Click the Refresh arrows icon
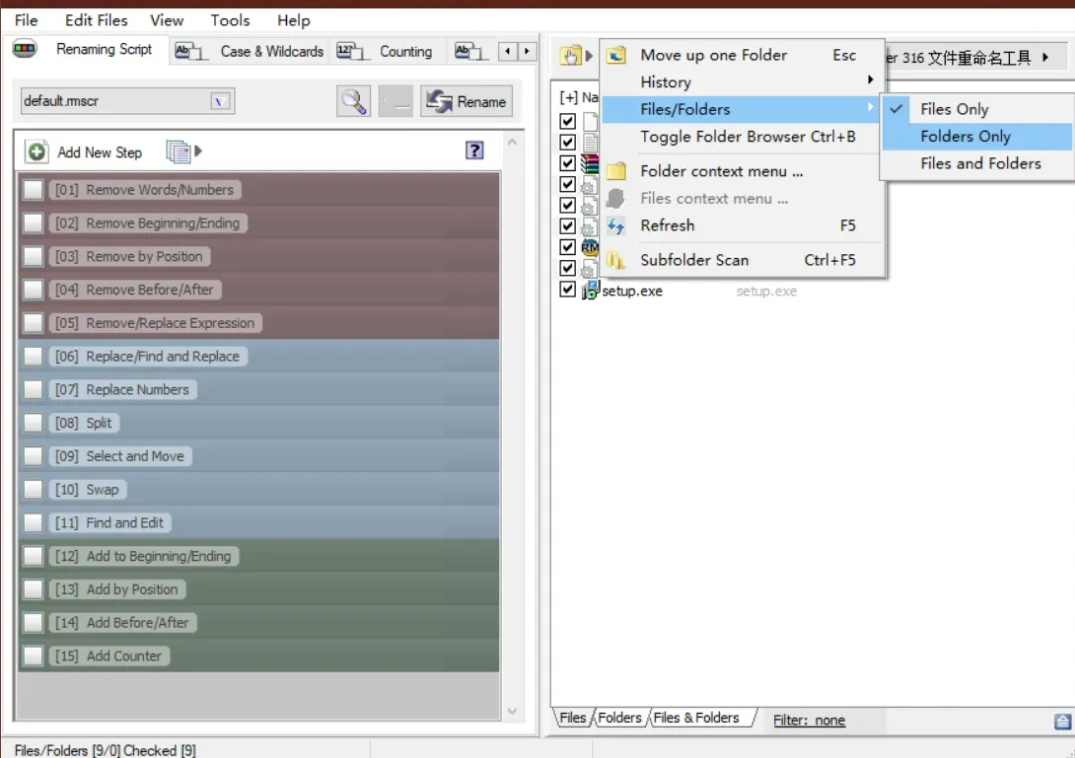The image size is (1075, 758). pyautogui.click(x=616, y=225)
